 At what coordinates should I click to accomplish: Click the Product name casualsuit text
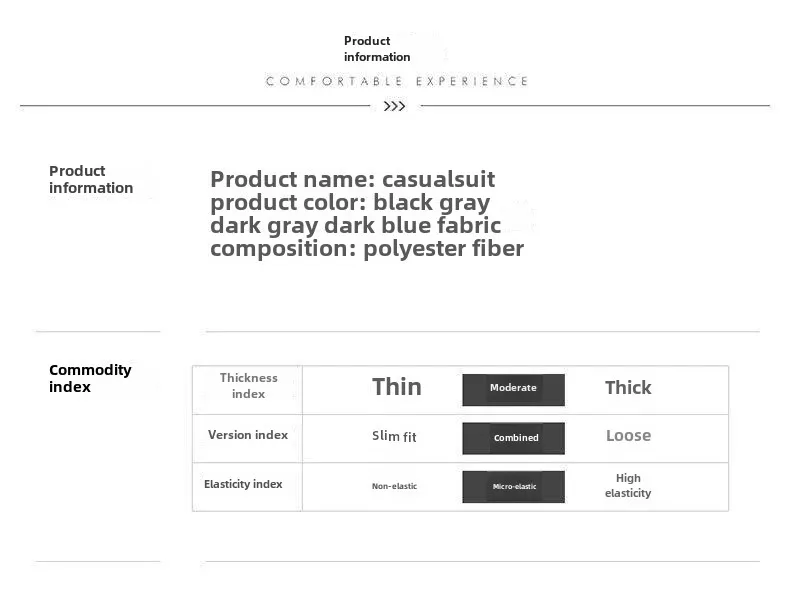[352, 179]
